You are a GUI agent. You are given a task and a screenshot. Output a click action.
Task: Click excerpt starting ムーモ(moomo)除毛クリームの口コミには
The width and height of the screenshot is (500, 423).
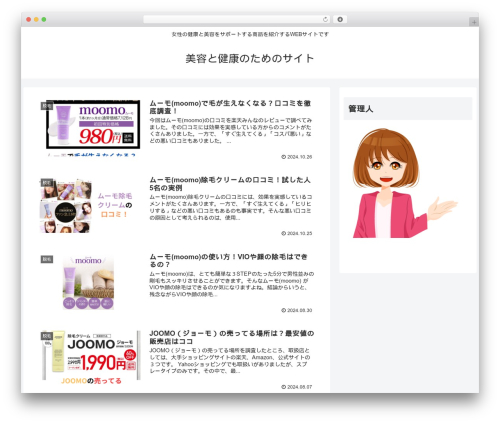pos(231,207)
